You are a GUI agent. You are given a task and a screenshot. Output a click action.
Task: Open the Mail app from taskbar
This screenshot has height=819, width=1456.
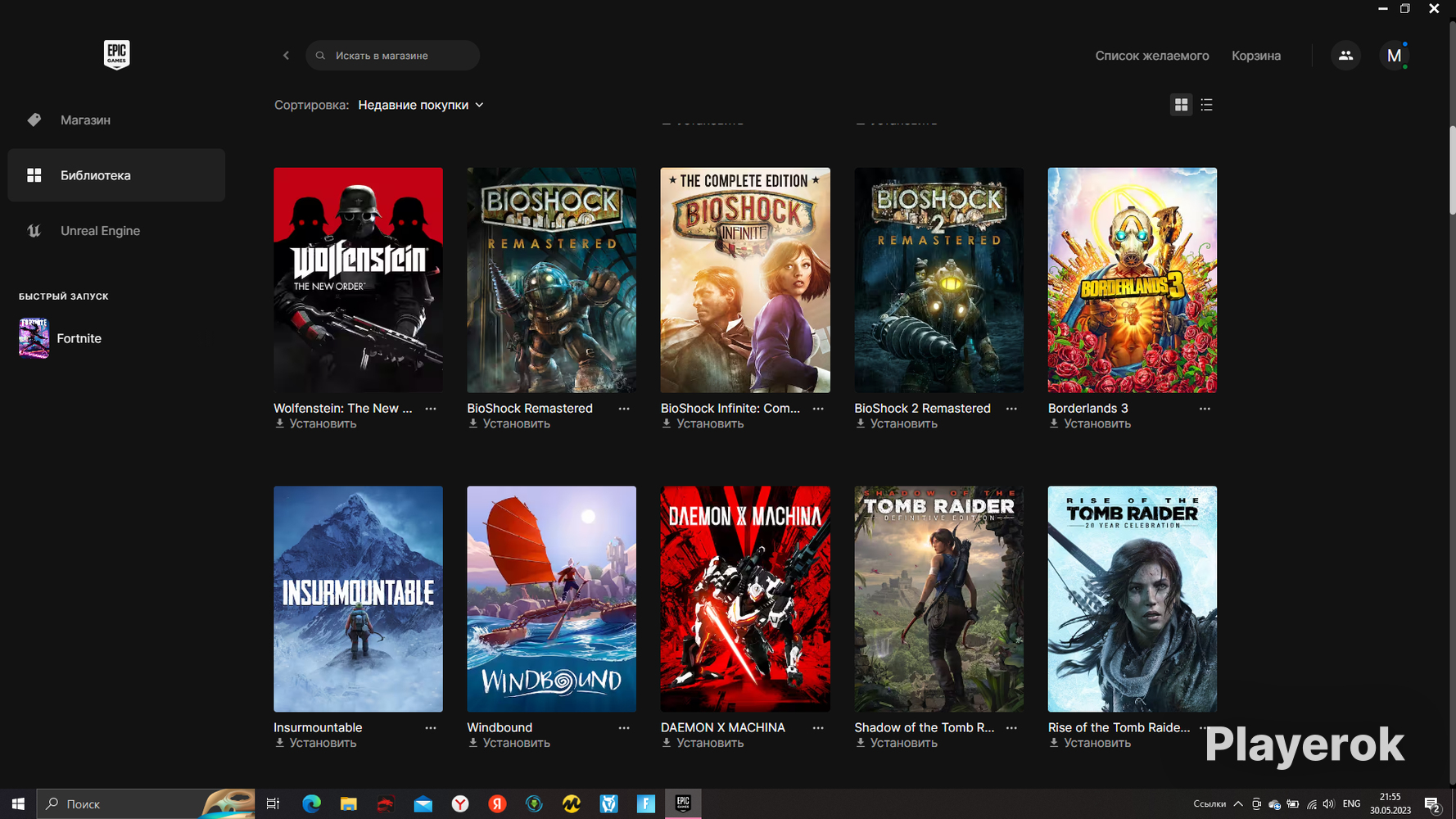423,804
